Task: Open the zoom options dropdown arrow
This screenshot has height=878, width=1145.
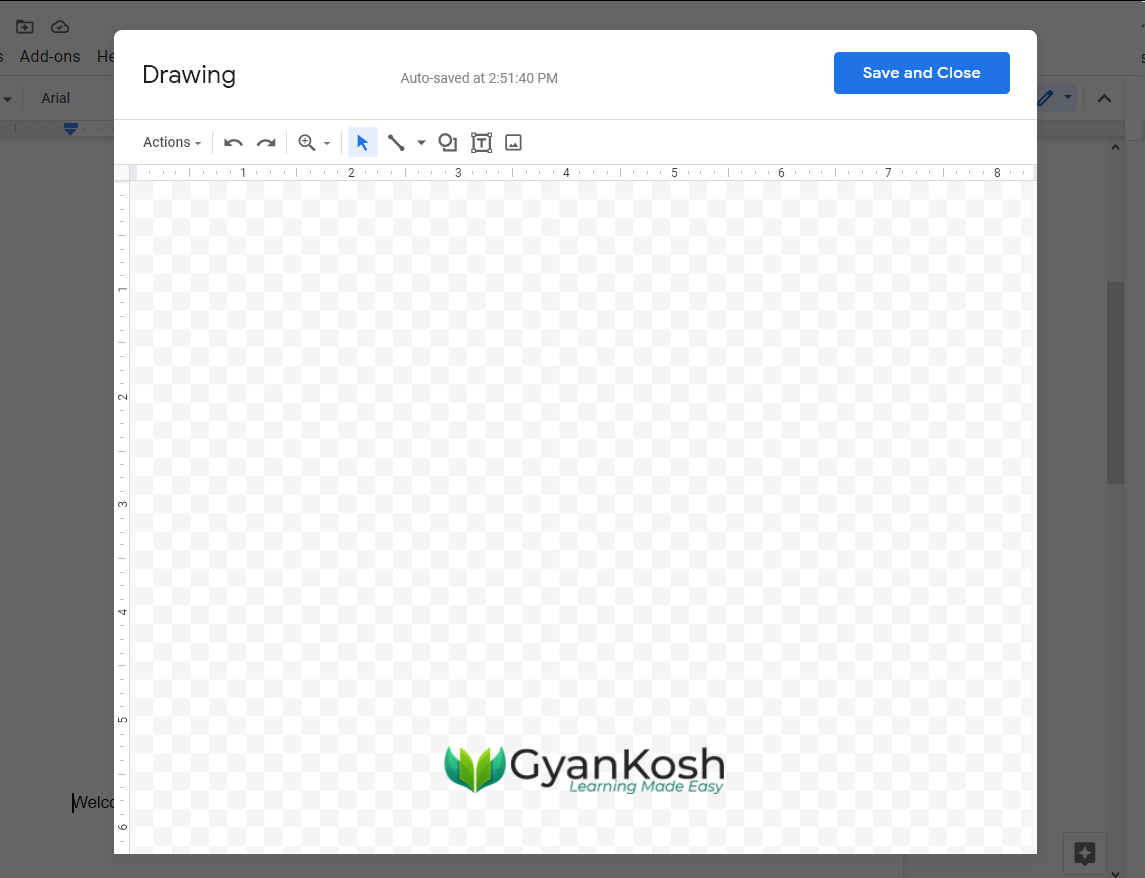Action: coord(326,143)
